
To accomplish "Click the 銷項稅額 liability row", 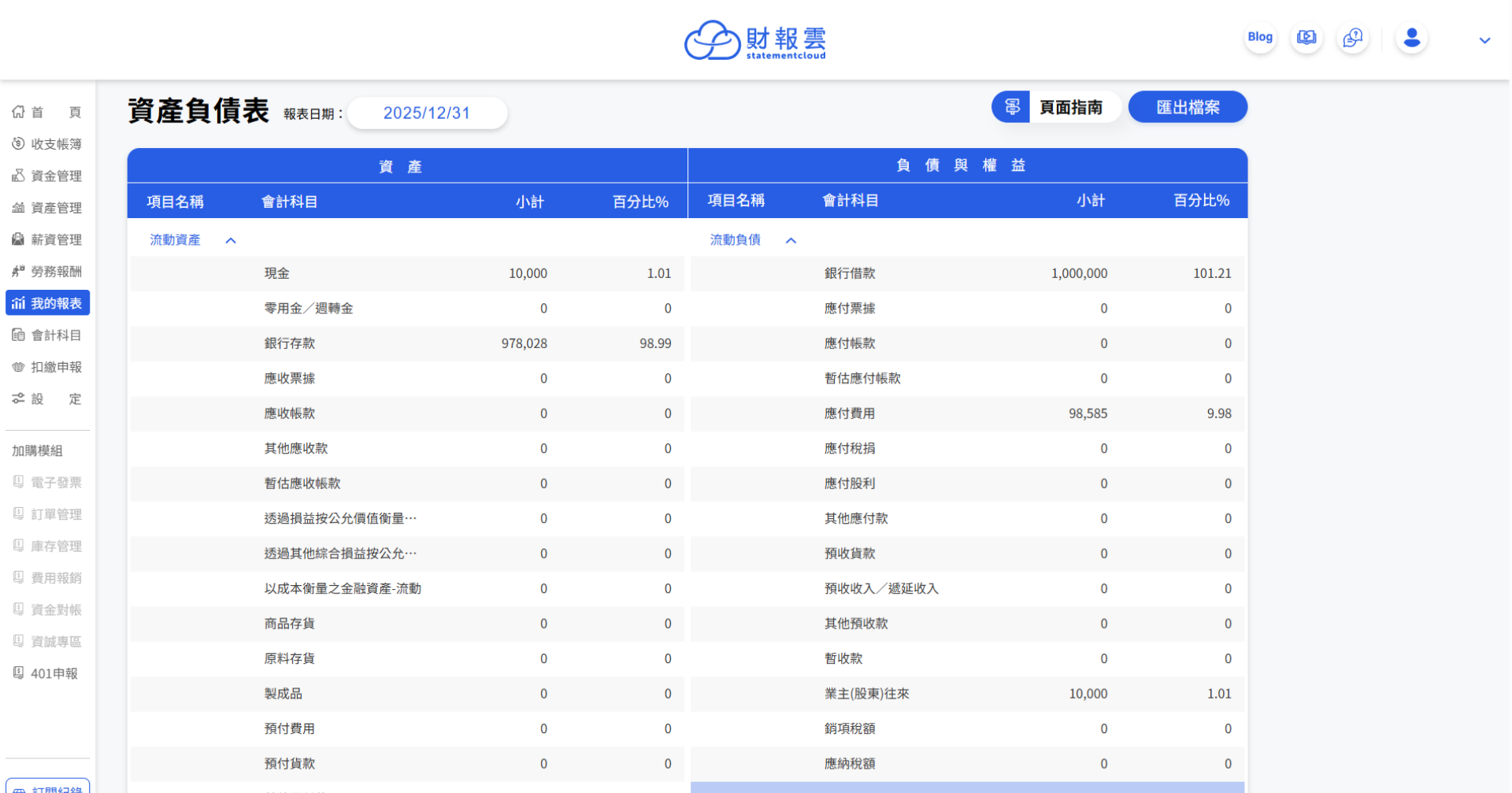I will tap(968, 729).
